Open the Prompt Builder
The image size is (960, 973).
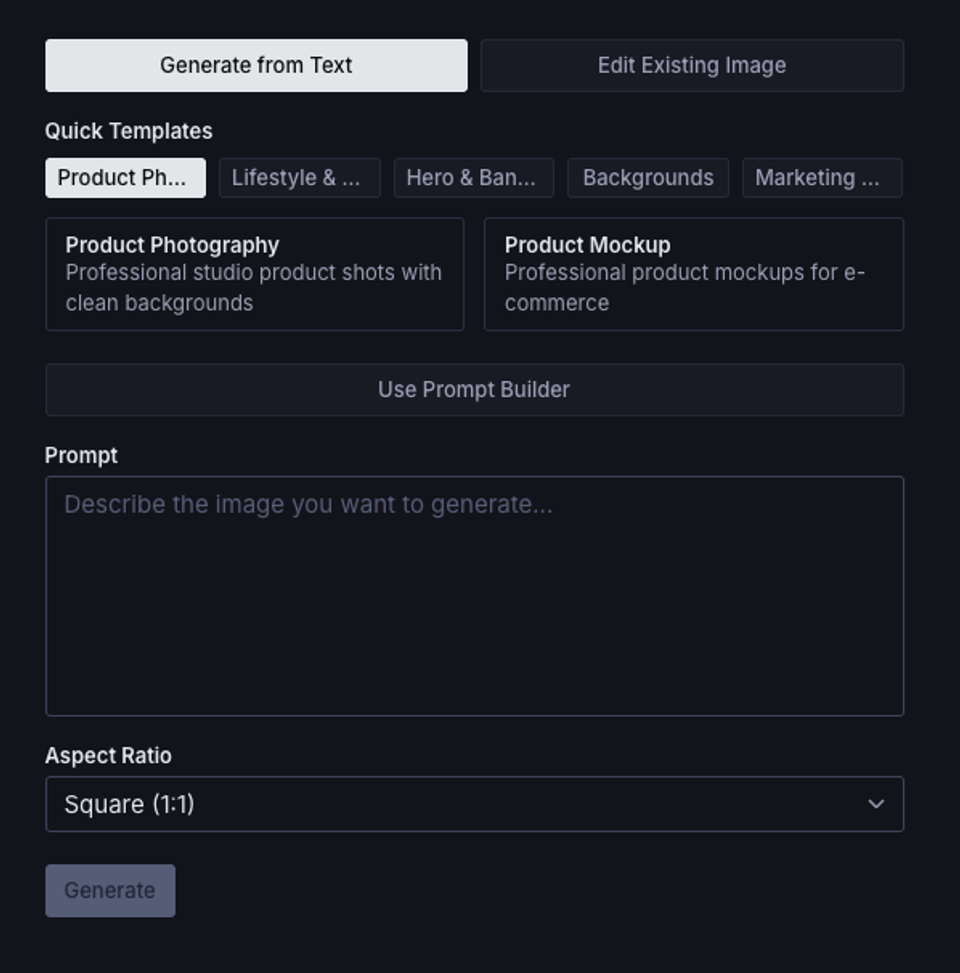[x=475, y=390]
